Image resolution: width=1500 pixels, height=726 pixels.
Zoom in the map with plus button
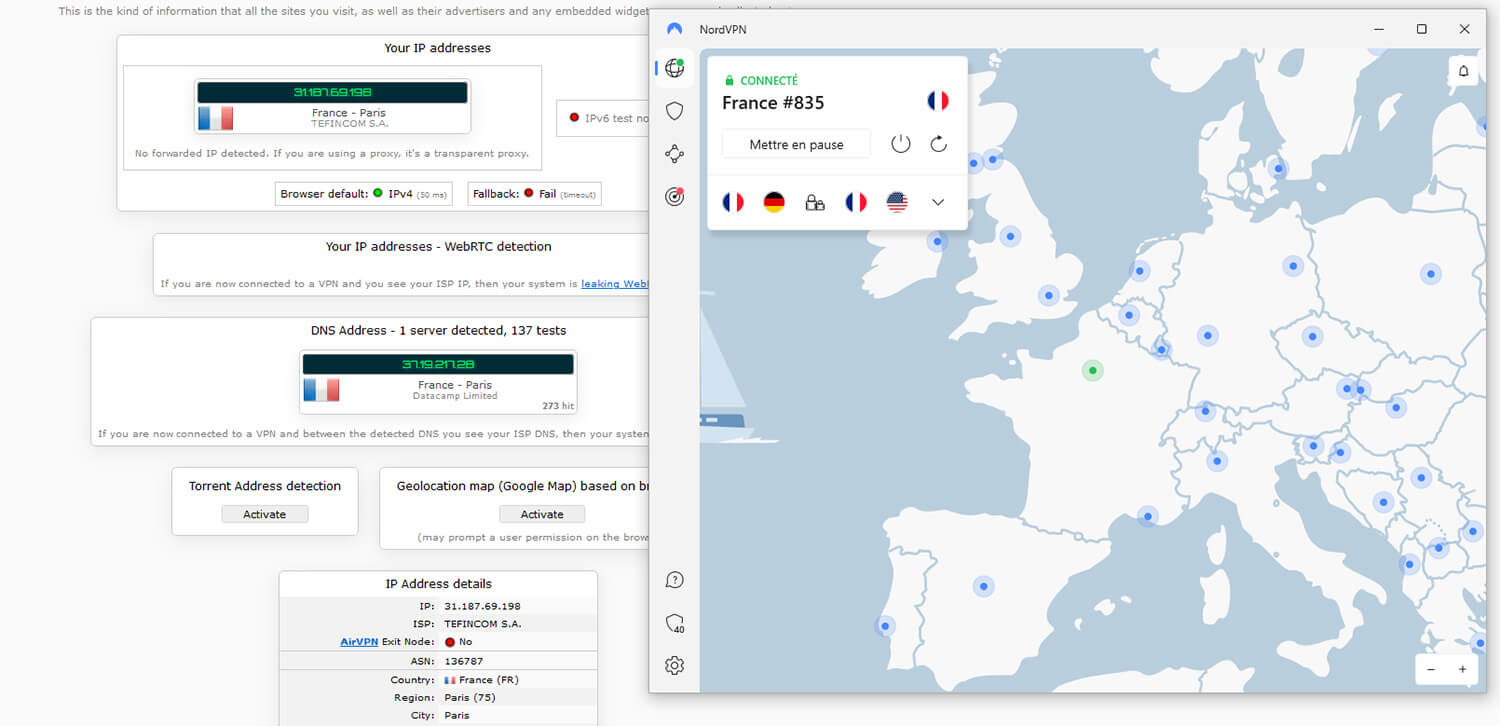click(1463, 669)
